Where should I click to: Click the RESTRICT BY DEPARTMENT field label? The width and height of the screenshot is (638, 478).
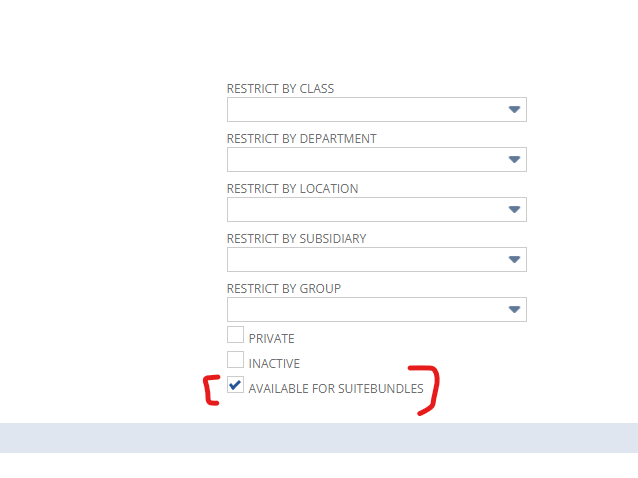point(301,139)
